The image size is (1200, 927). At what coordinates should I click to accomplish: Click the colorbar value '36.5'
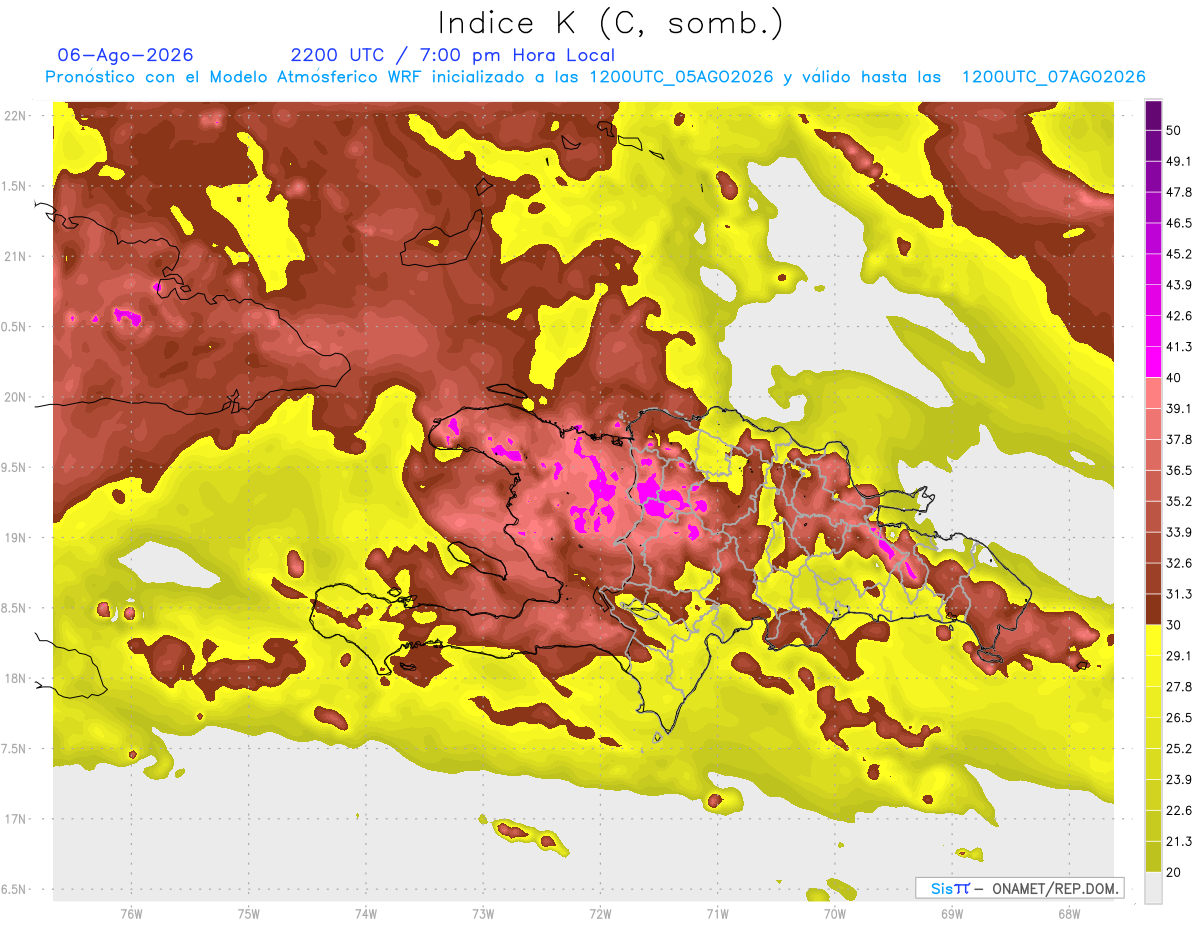(x=1179, y=471)
